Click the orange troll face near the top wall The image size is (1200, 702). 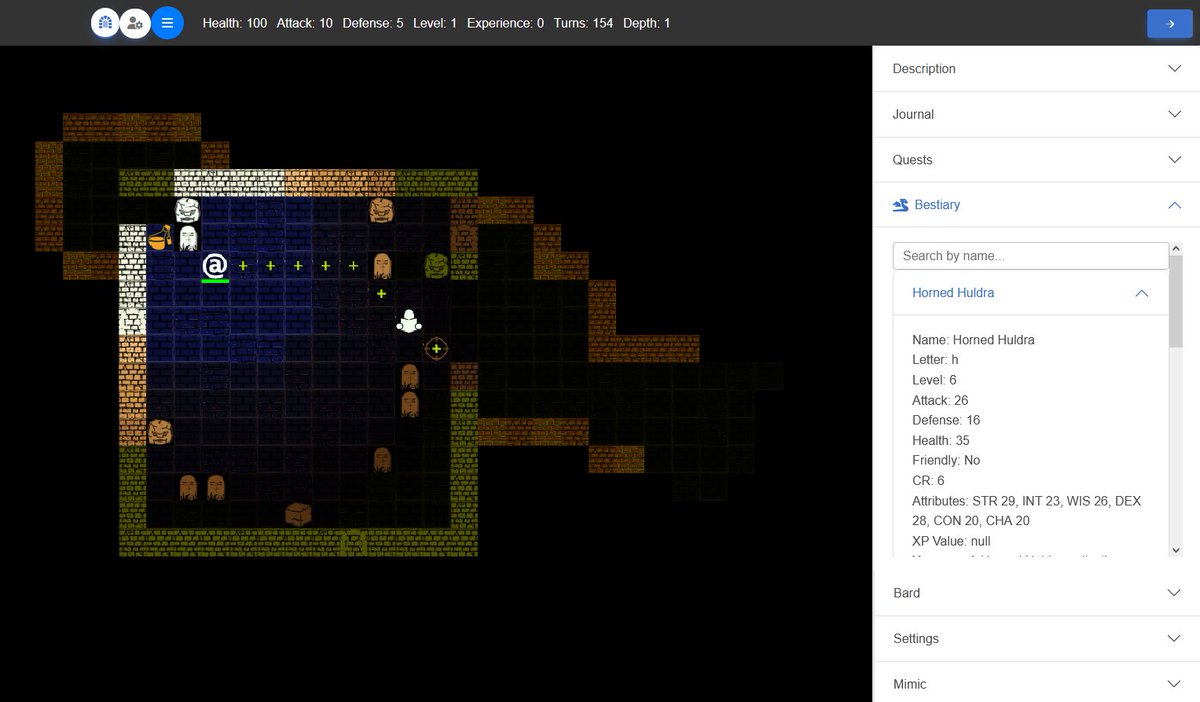coord(381,210)
